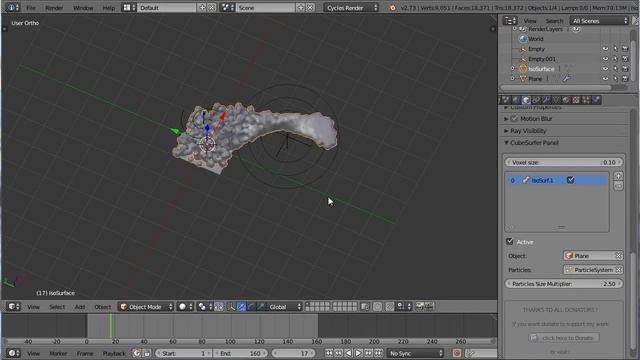The image size is (640, 360).
Task: Open the timeline Playback menu
Action: 114,353
